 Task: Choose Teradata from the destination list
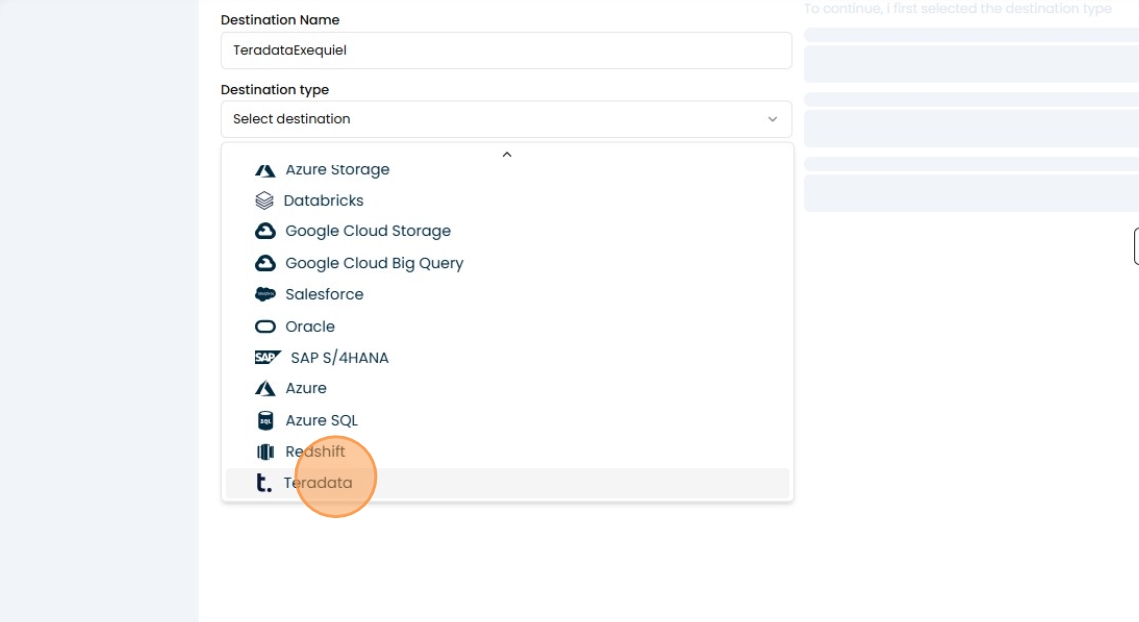point(318,483)
